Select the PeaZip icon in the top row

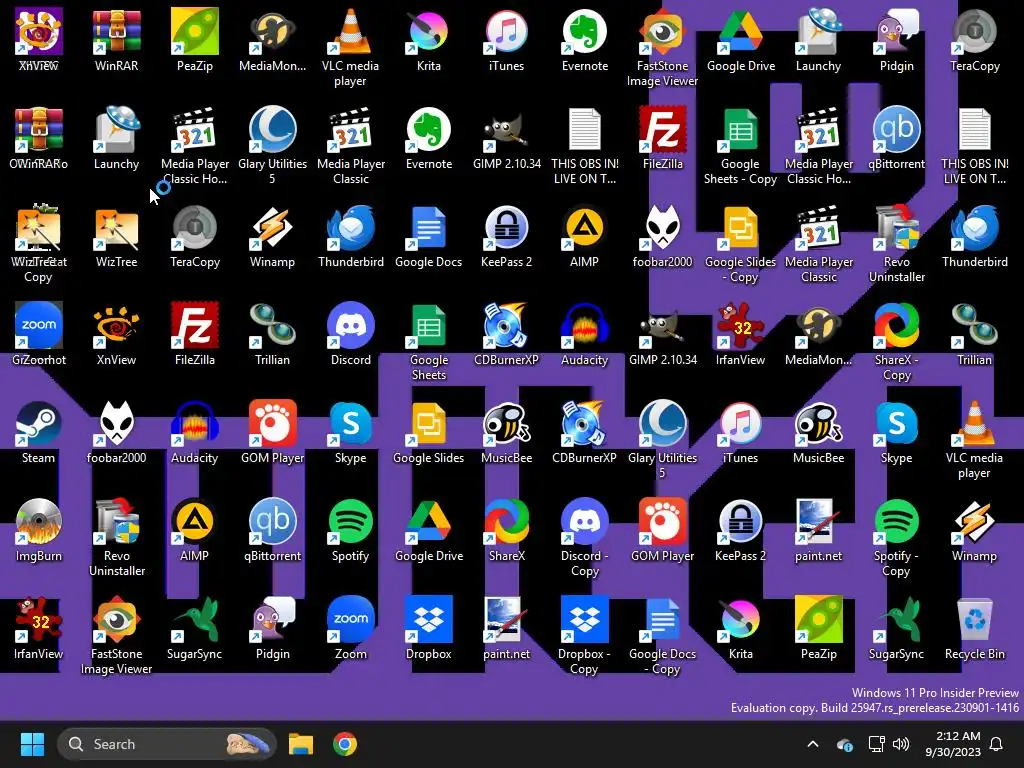click(195, 40)
